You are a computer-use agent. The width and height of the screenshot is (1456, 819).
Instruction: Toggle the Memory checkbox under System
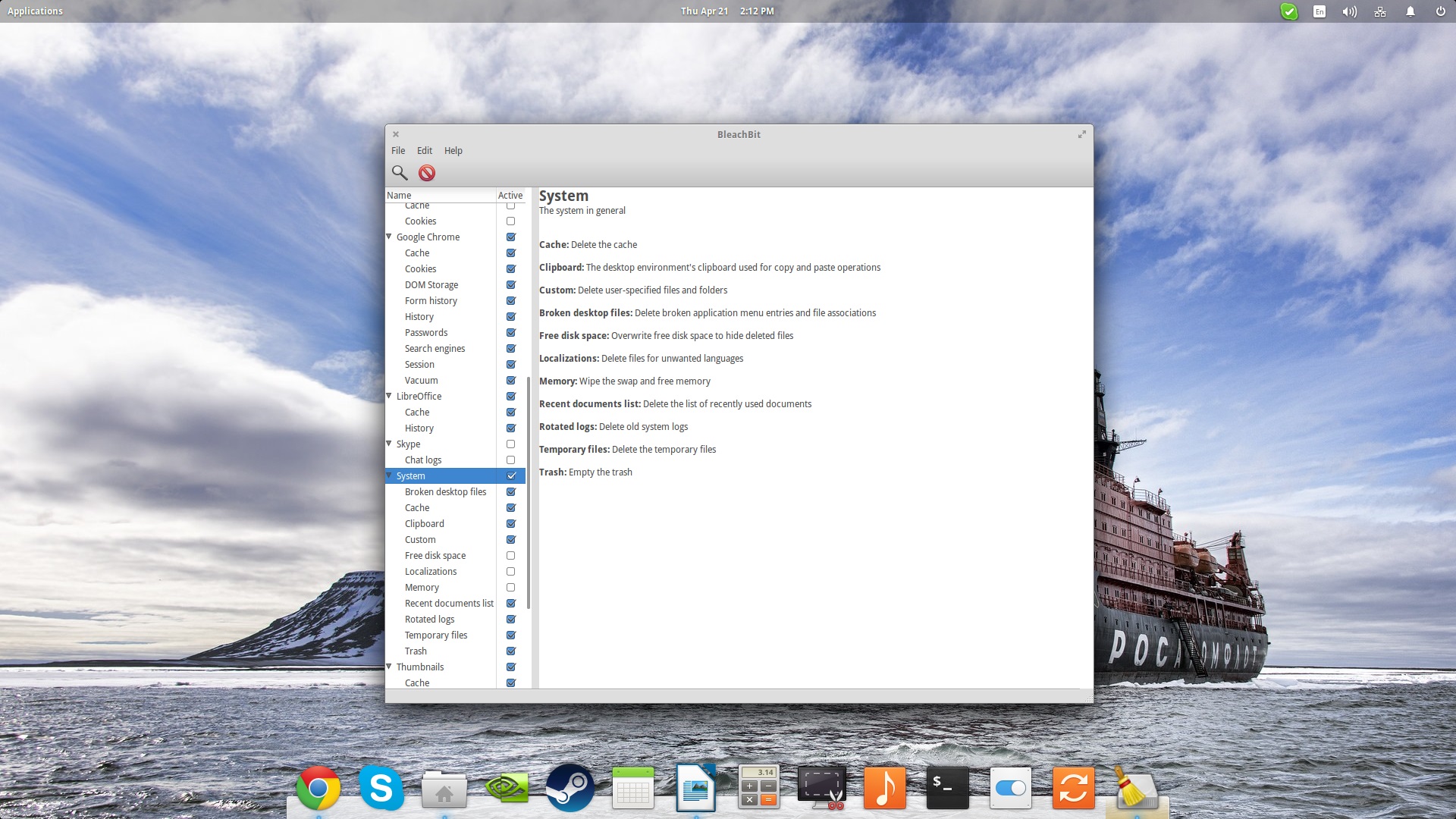click(510, 587)
